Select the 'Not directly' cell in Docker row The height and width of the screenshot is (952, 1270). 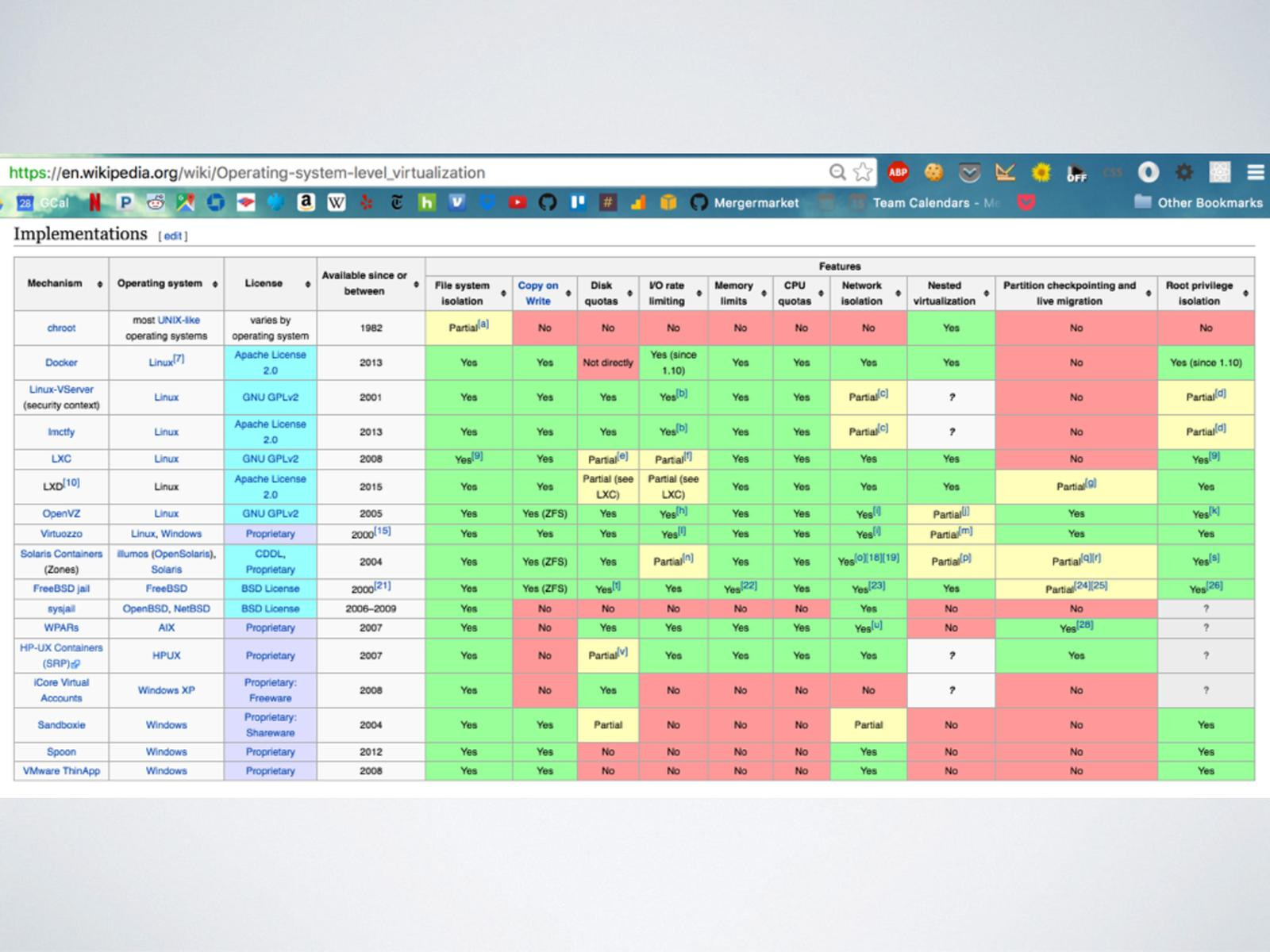pos(607,363)
